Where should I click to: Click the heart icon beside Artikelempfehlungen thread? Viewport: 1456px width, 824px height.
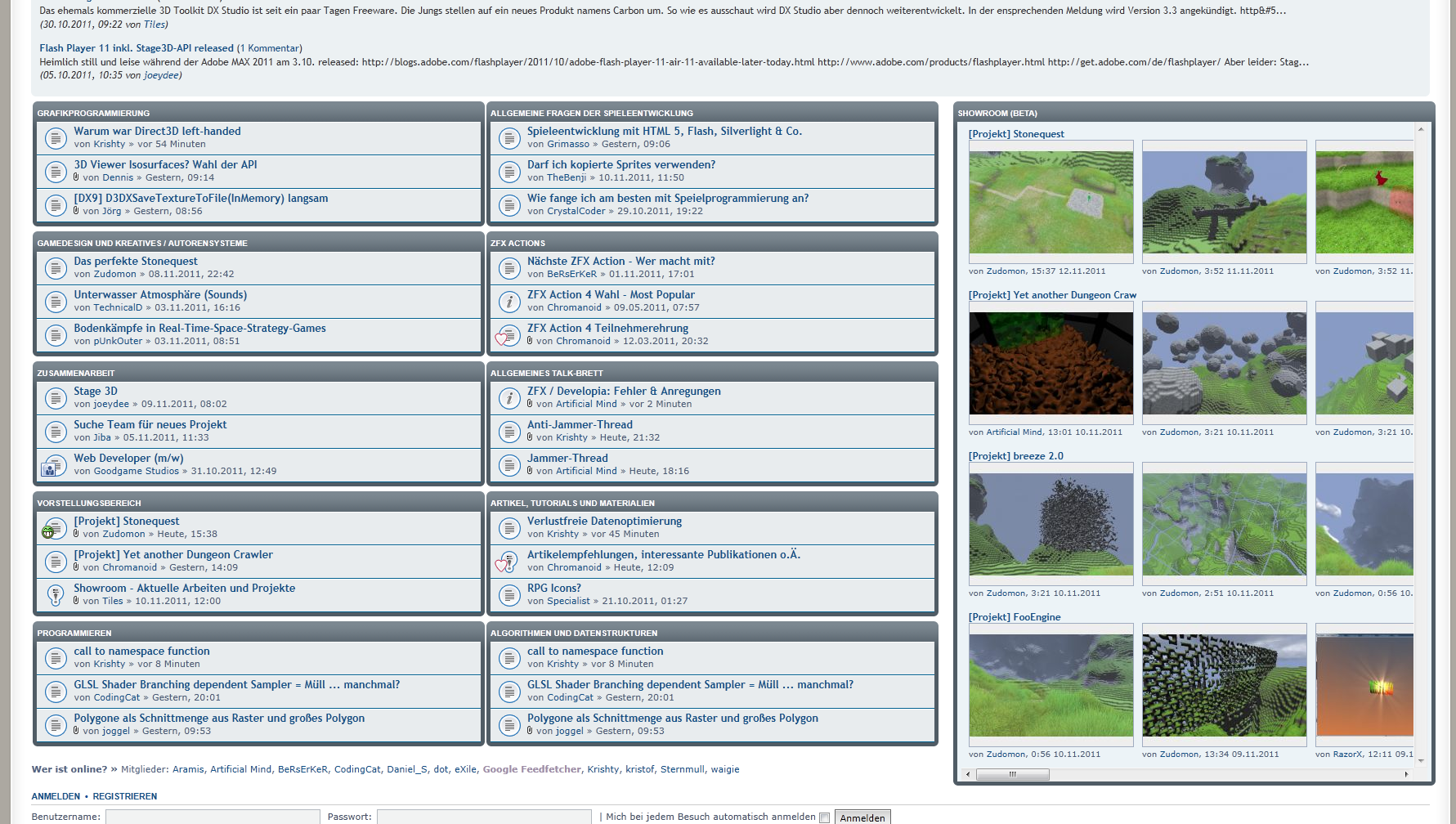pos(502,565)
